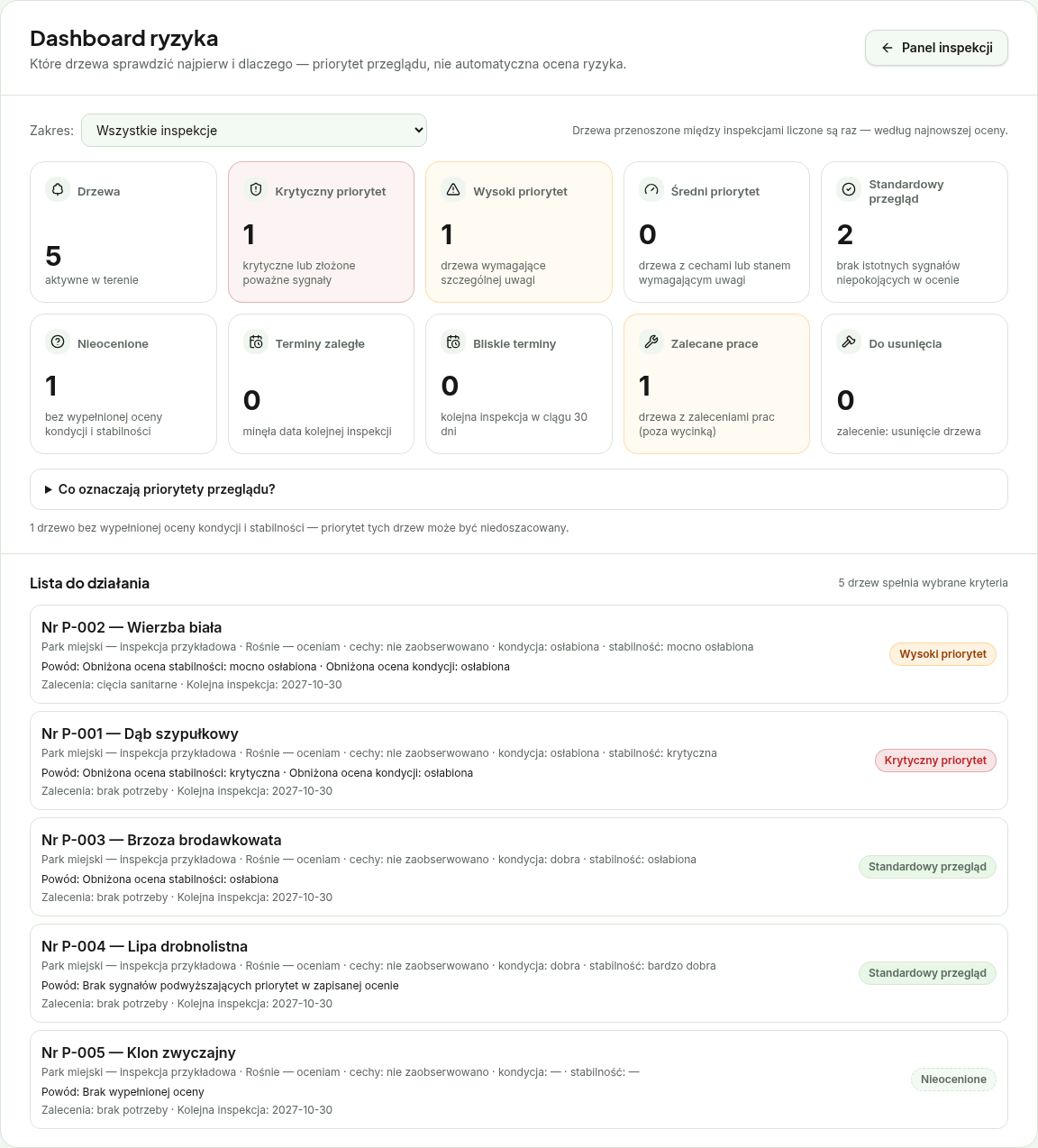
Task: Click the shield icon on Krytyczny priorytet card
Action: click(x=256, y=190)
